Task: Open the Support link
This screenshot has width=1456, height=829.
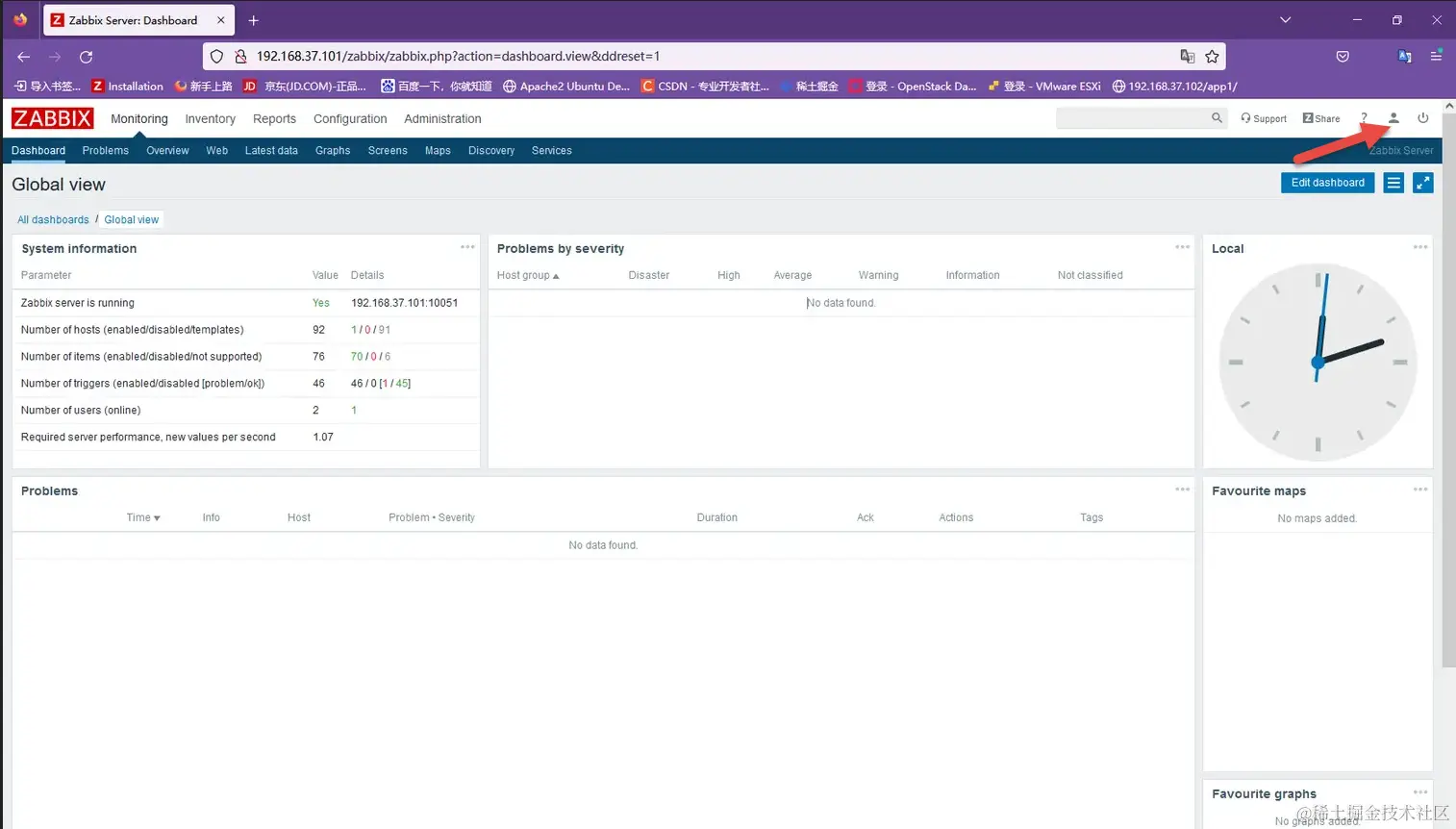Action: pyautogui.click(x=1264, y=118)
